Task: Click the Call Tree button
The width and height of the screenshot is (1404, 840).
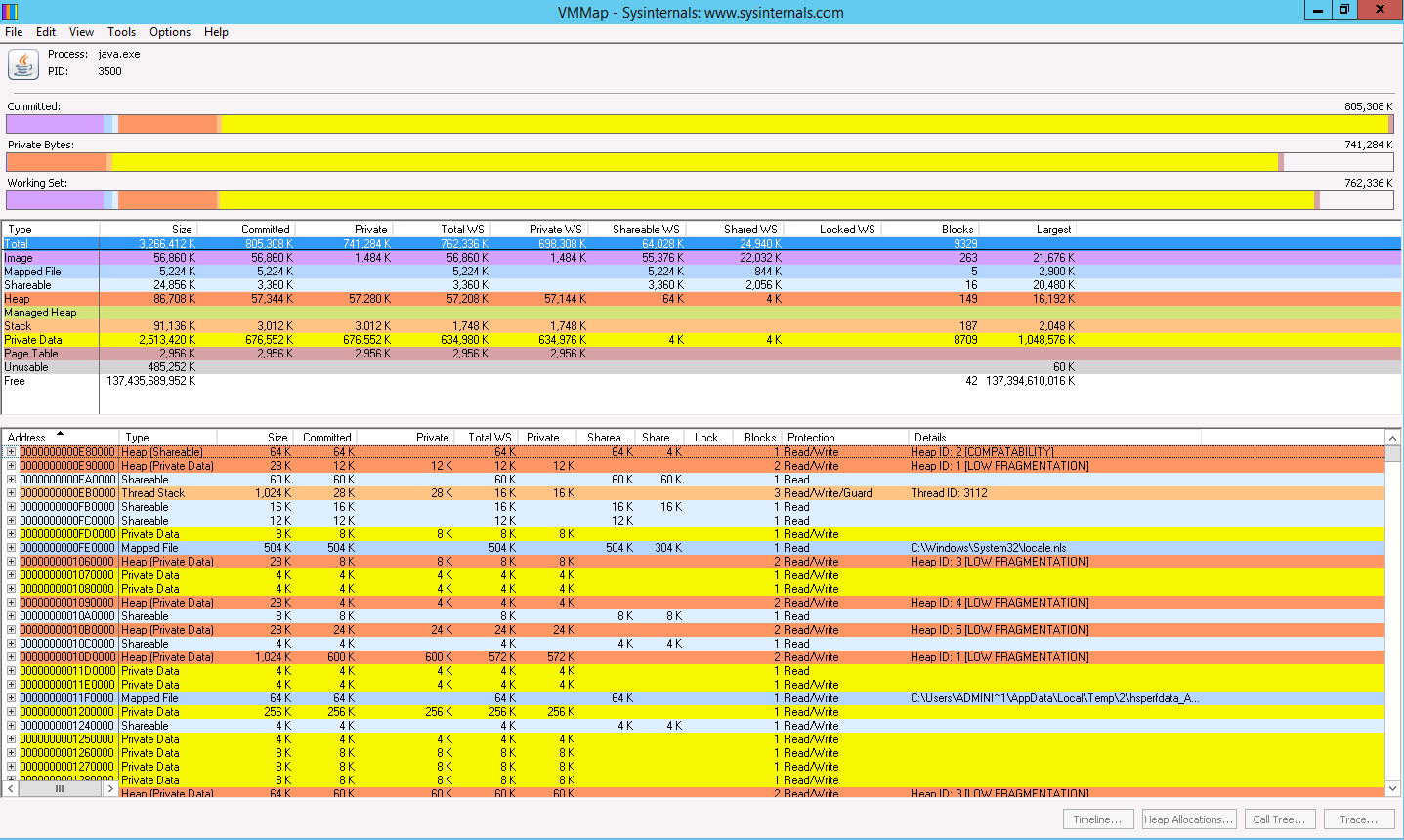Action: click(1280, 819)
